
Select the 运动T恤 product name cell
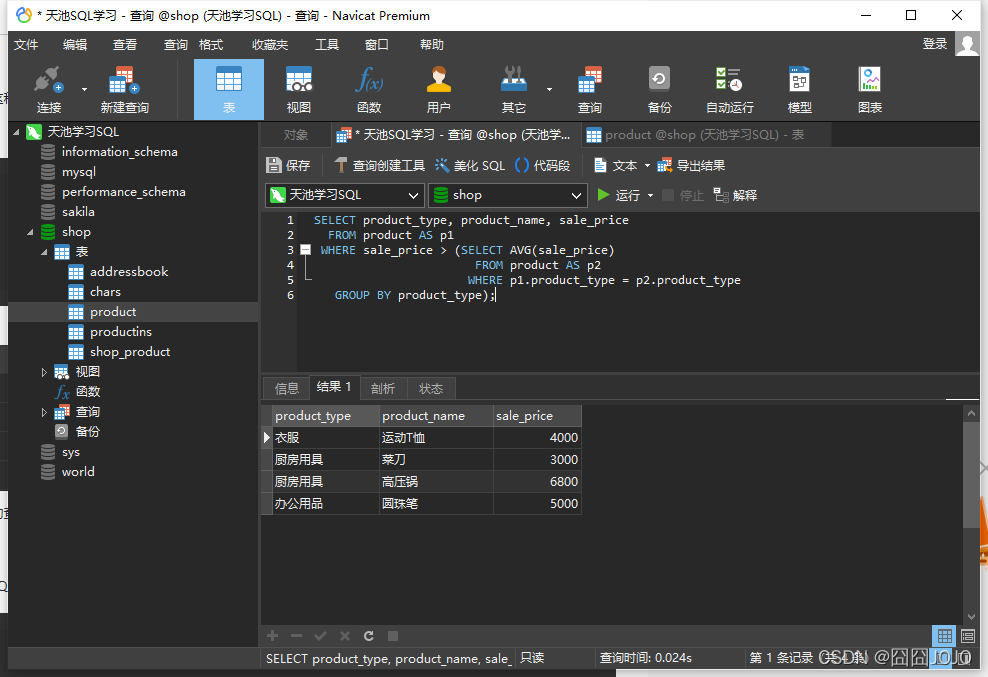pos(436,437)
